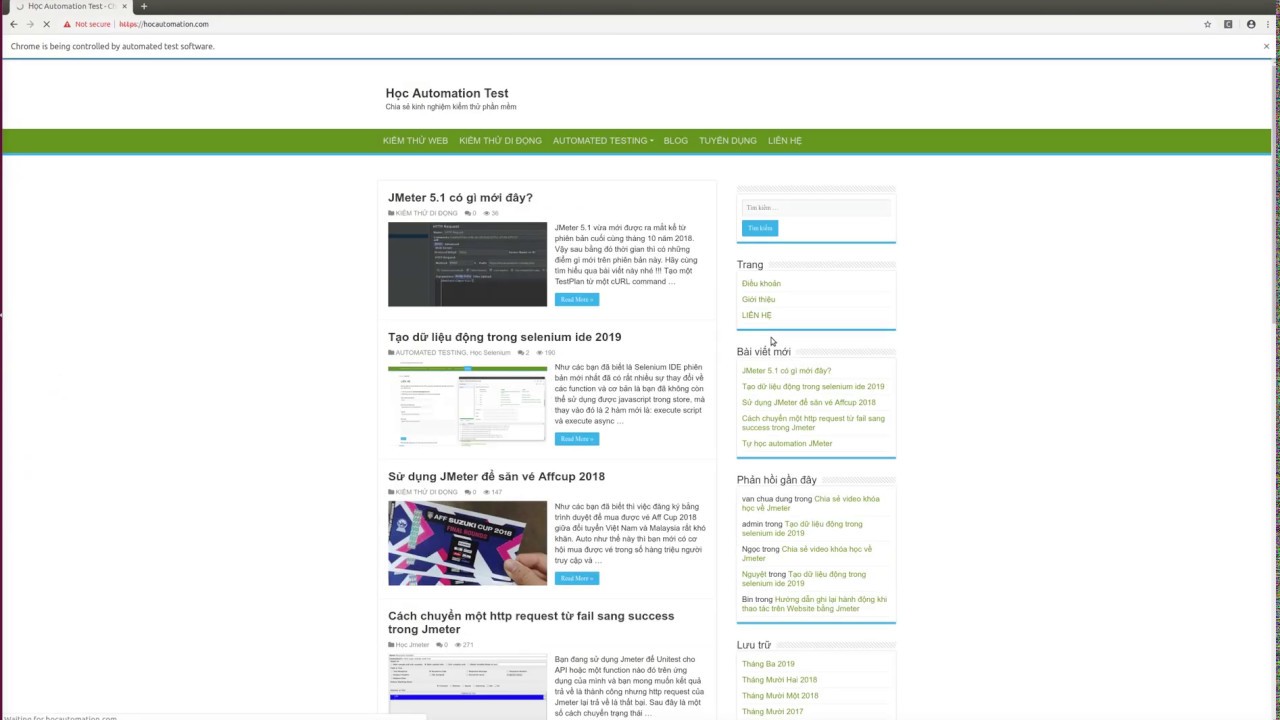The width and height of the screenshot is (1280, 720).
Task: Click the views eye icon showing 271
Action: pos(459,645)
